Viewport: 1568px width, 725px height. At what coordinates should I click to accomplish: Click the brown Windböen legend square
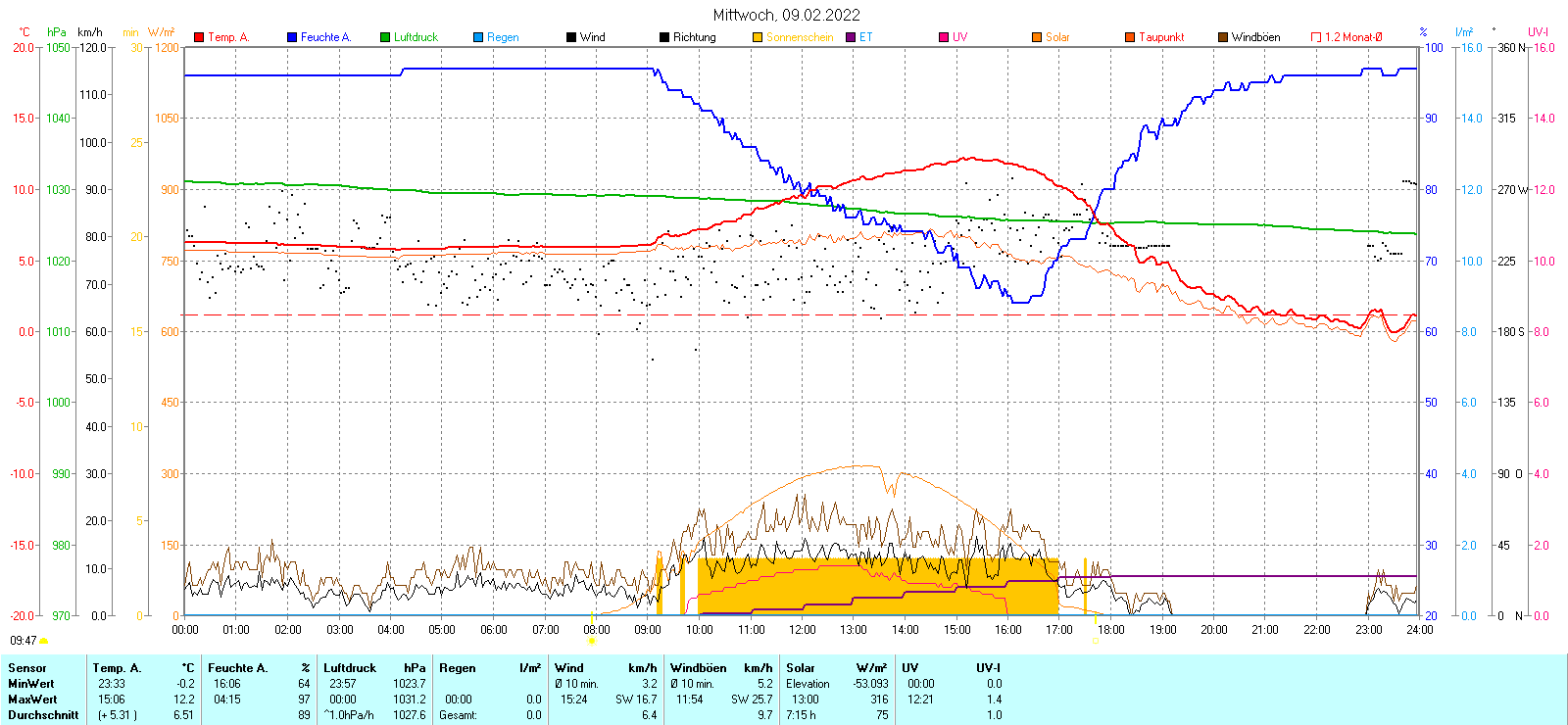click(x=1223, y=37)
